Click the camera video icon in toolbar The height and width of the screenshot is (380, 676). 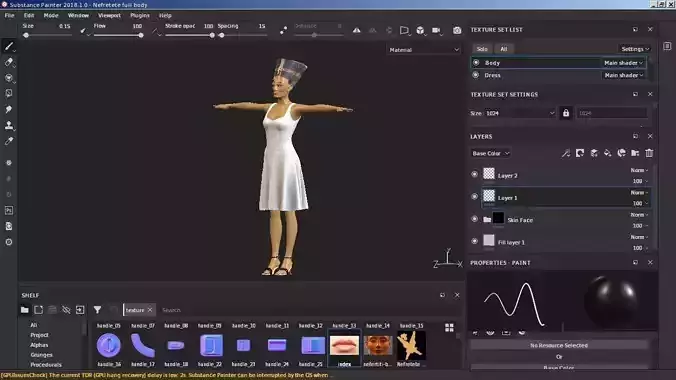(x=436, y=30)
